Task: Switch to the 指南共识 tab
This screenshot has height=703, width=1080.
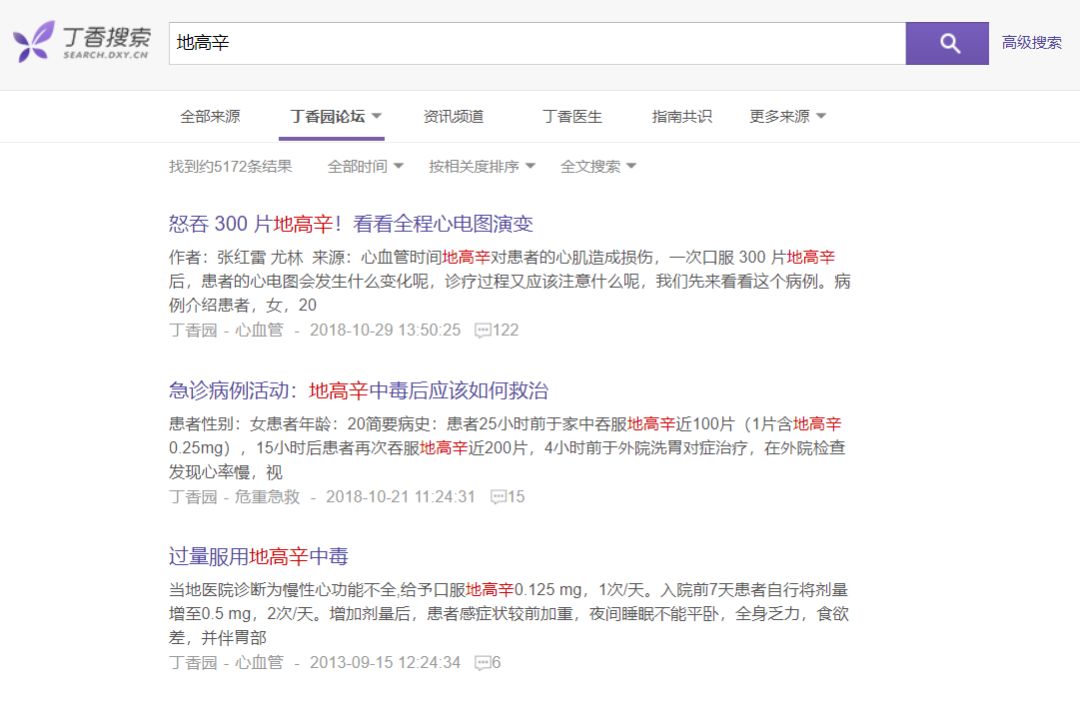Action: (x=682, y=116)
